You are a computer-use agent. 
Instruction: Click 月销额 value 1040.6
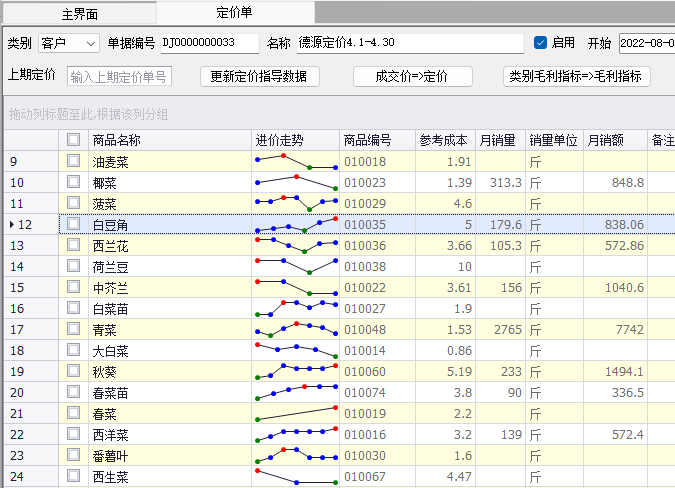pyautogui.click(x=625, y=287)
